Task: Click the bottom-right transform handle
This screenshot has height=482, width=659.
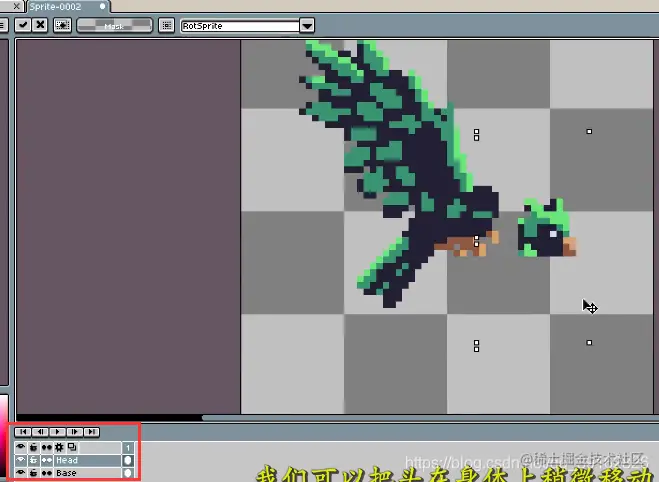Action: (x=589, y=343)
